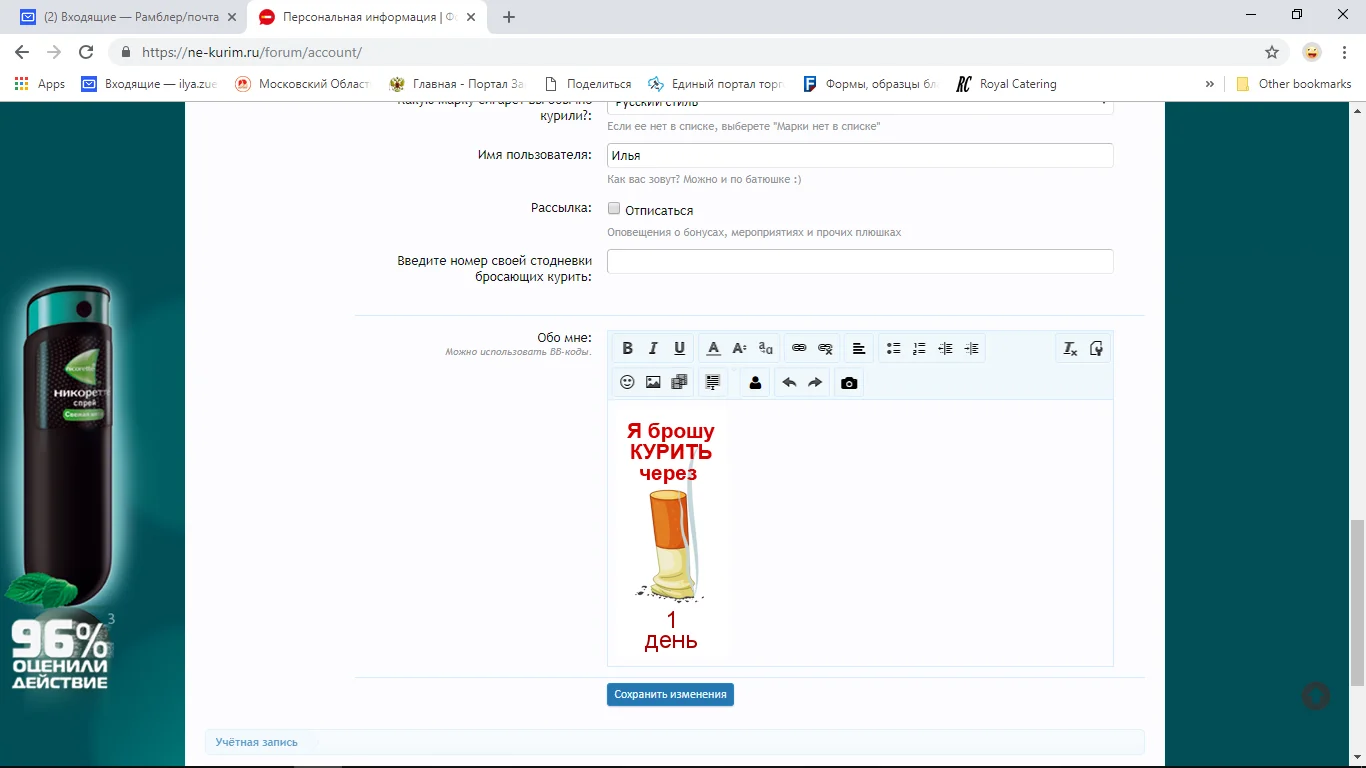Apply italic formatting in the editor
This screenshot has height=768, width=1366.
pyautogui.click(x=653, y=349)
